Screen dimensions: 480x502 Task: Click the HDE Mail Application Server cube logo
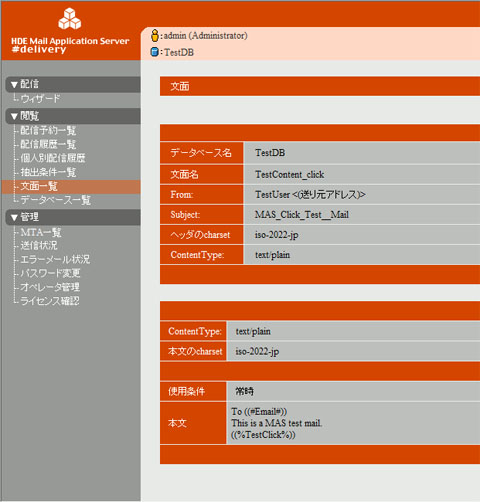pyautogui.click(x=70, y=19)
